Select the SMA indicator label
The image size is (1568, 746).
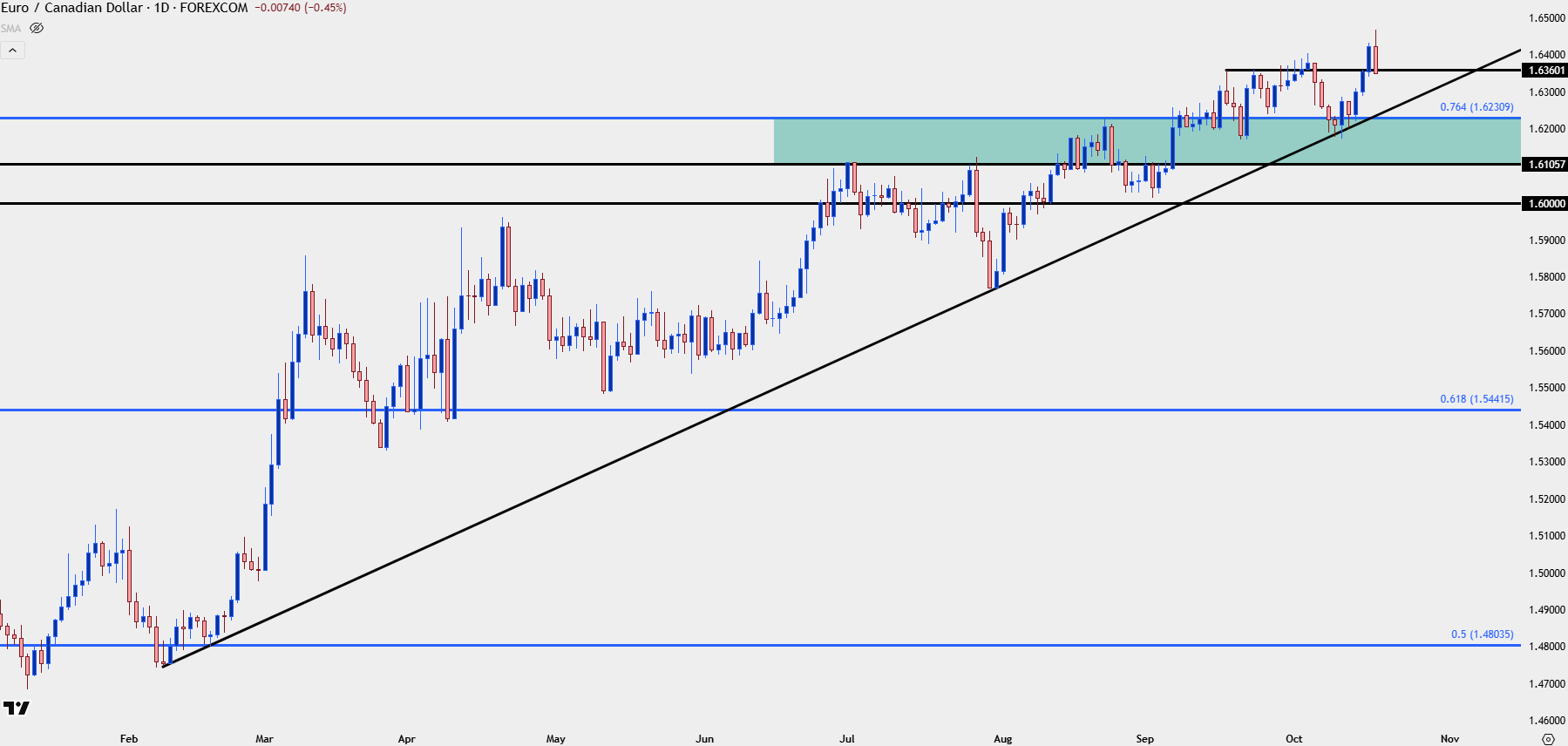click(10, 29)
